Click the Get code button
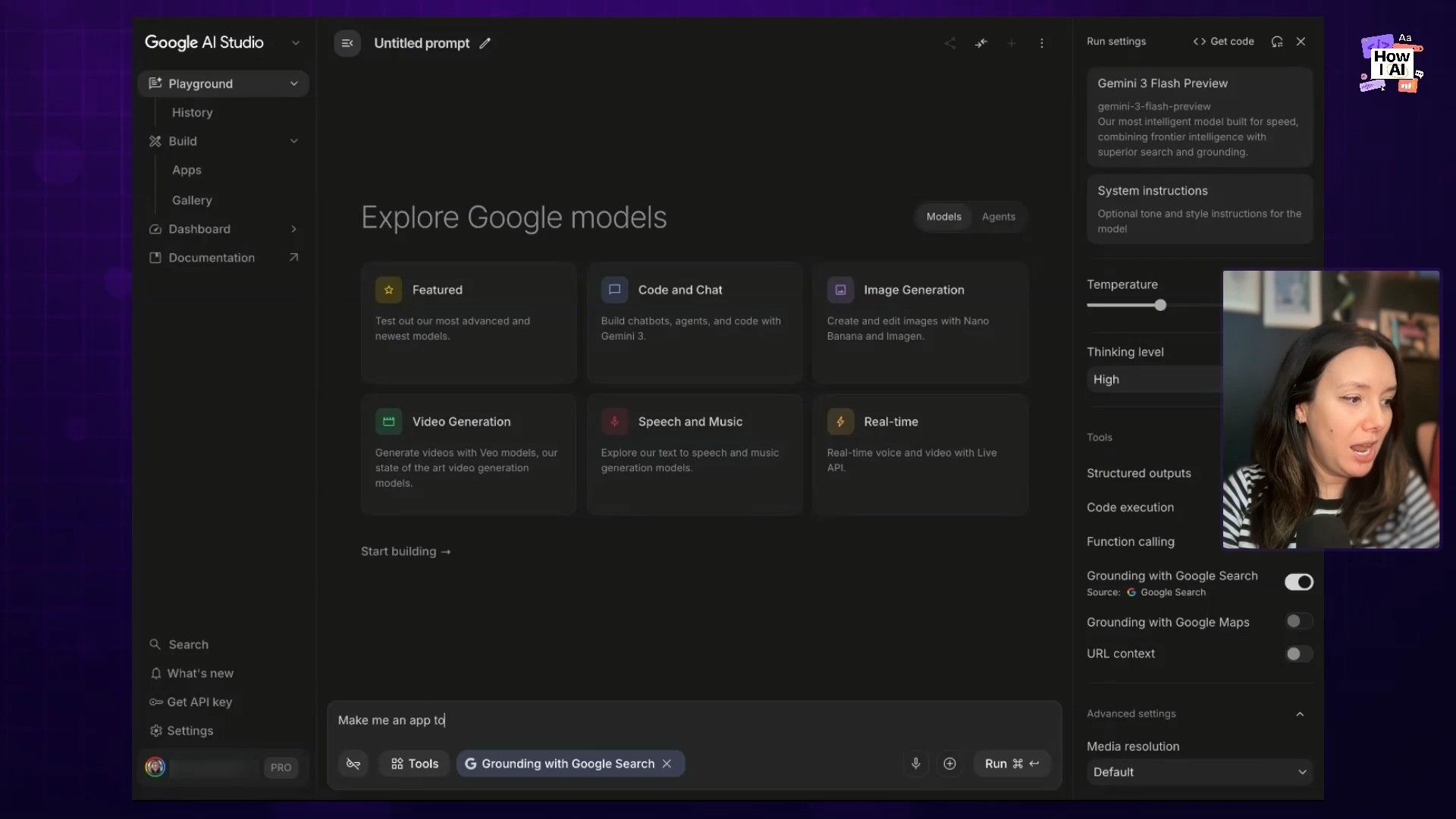Screen dimensions: 1456x819 [x=1223, y=42]
